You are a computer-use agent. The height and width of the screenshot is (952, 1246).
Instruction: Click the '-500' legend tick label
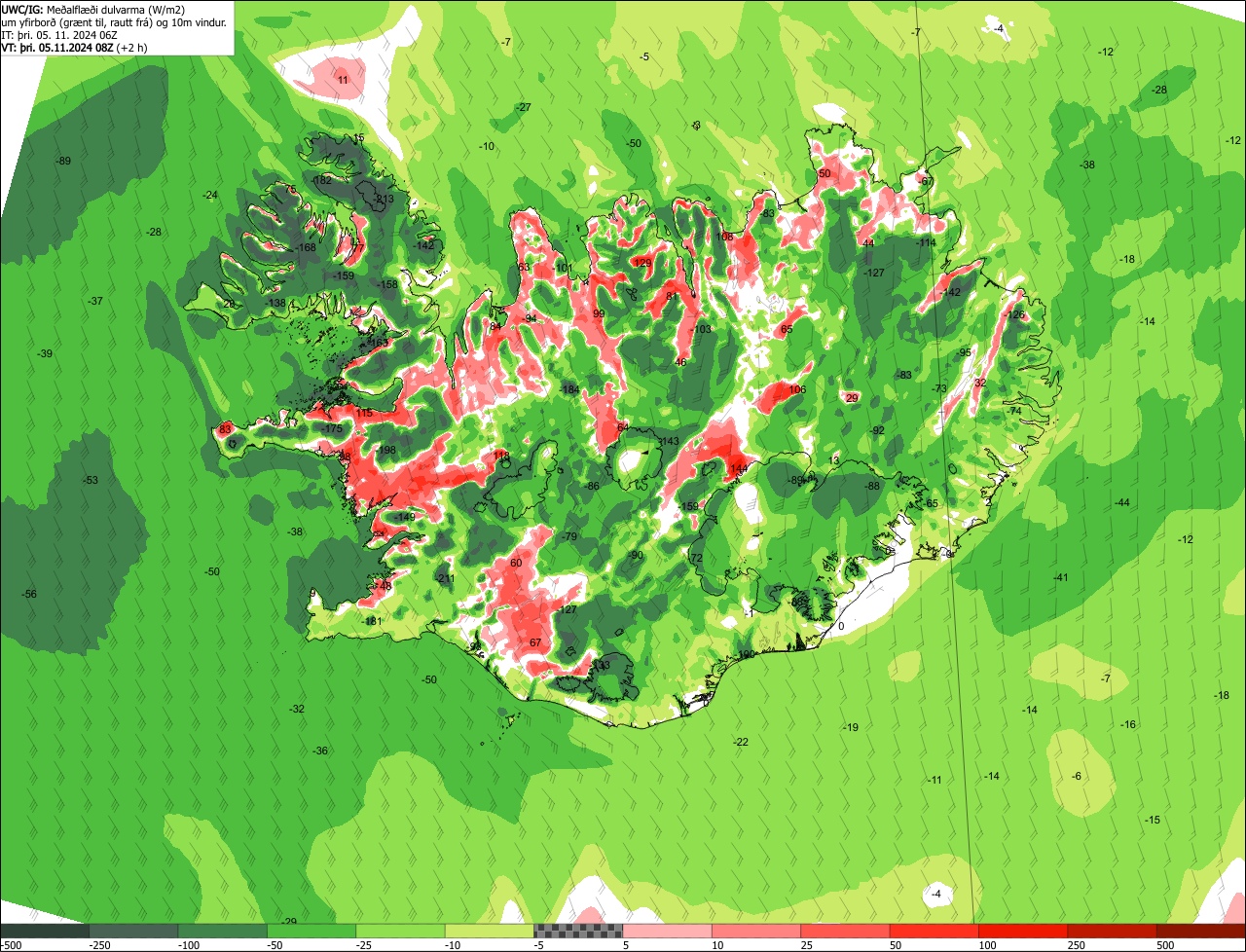click(x=10, y=945)
